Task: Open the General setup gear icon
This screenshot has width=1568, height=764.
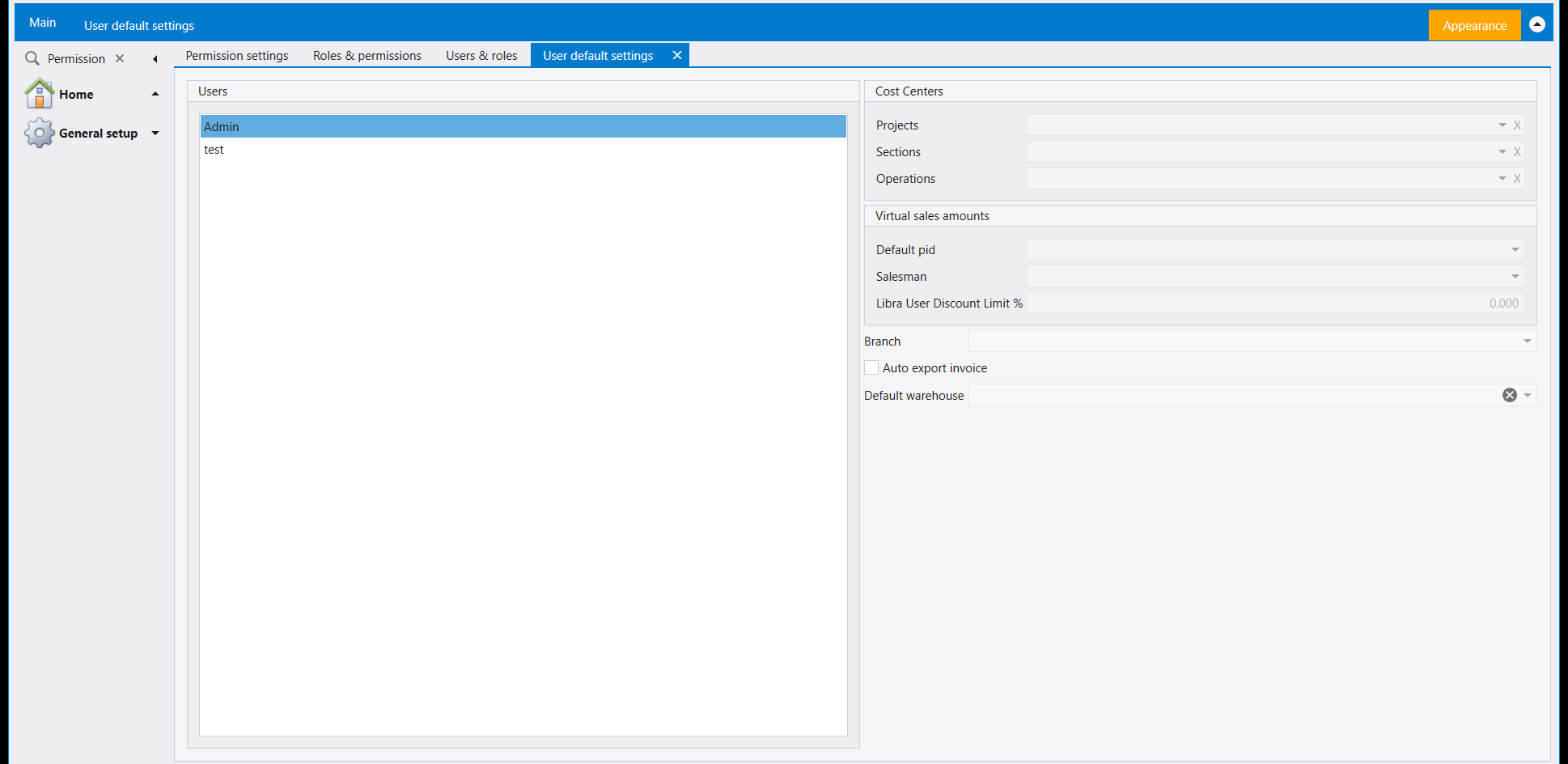Action: click(39, 133)
